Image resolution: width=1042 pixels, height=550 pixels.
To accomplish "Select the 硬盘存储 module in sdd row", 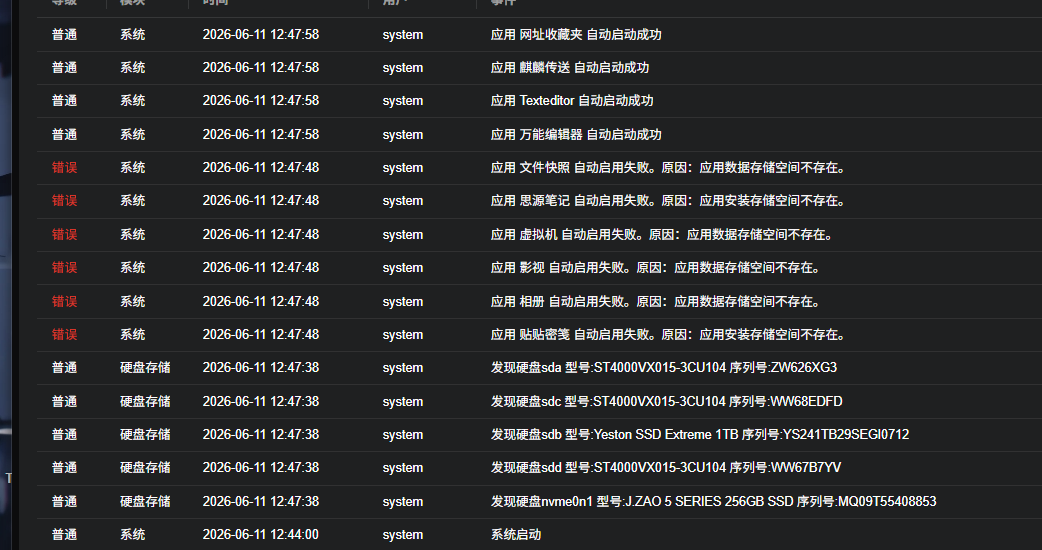I will (145, 468).
